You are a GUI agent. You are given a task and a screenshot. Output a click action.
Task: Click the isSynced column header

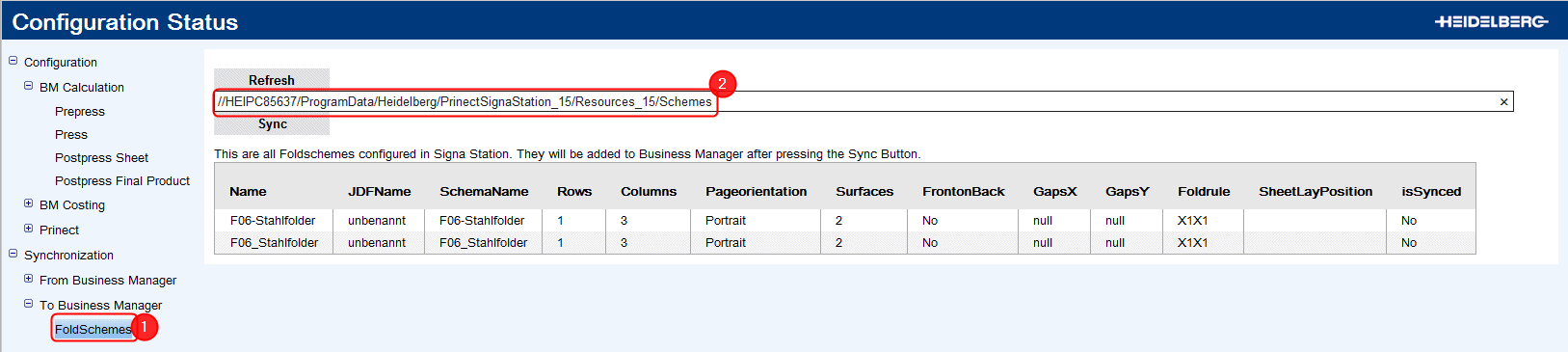click(x=1431, y=192)
